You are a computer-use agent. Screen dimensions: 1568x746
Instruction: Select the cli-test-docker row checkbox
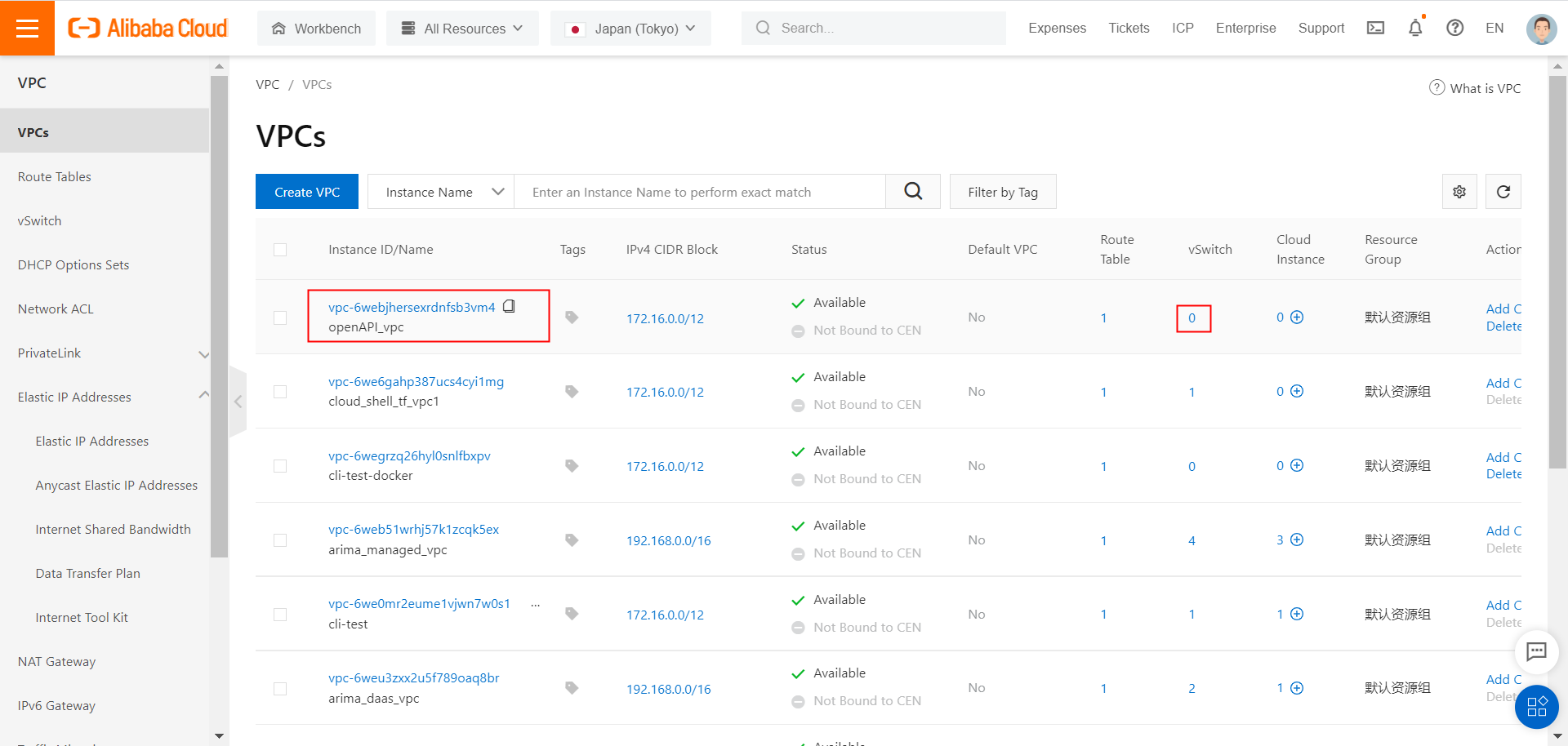tap(280, 466)
